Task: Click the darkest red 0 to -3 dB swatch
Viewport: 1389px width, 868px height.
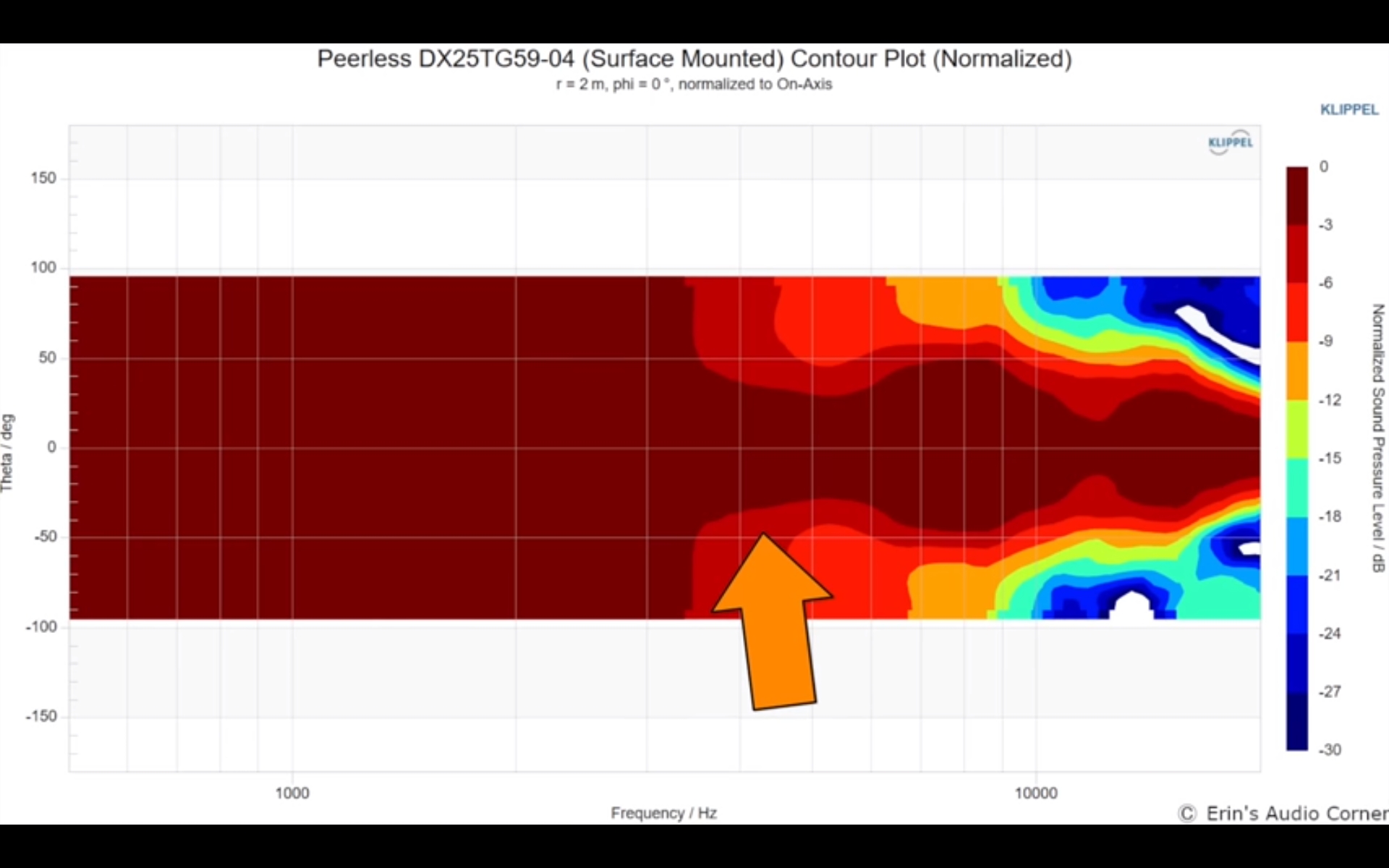Action: [1297, 195]
